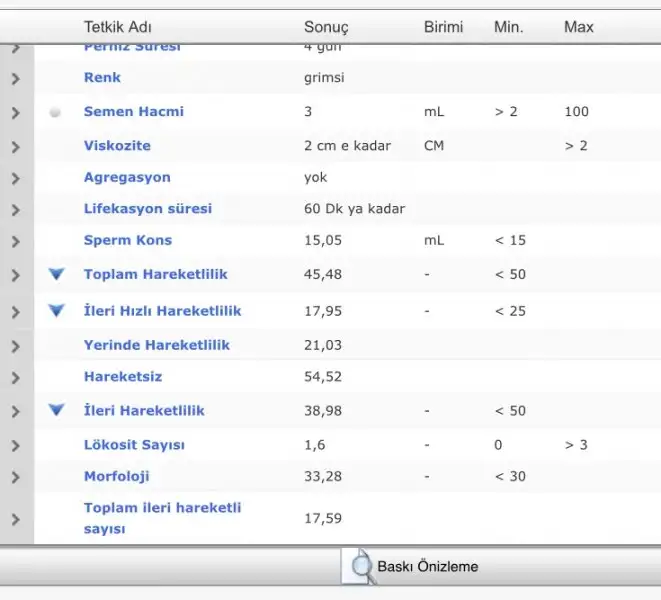
Task: Click the Sonuç column header
Action: [x=326, y=27]
